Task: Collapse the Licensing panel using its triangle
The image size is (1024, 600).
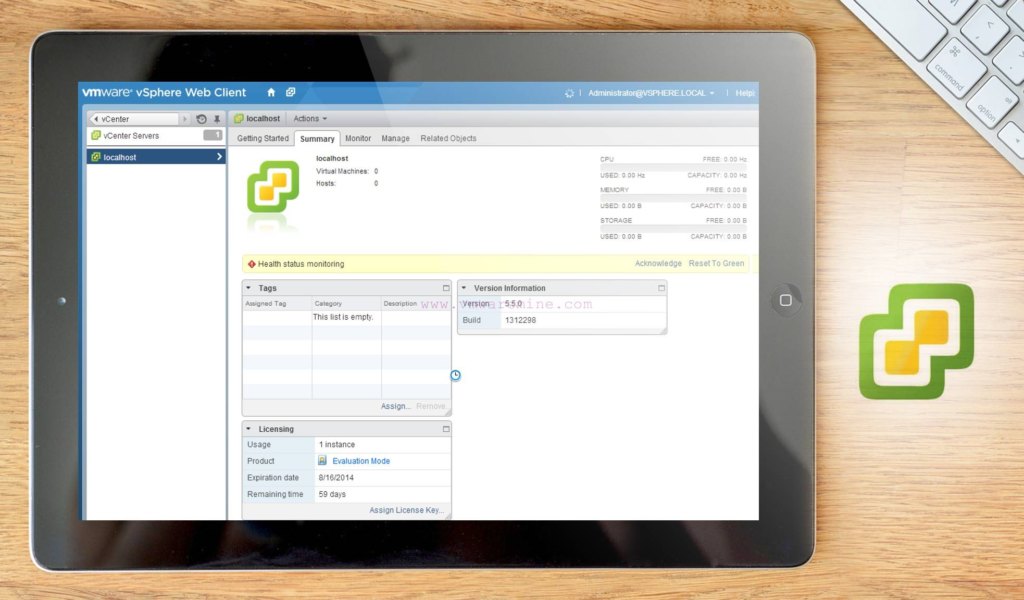Action: click(247, 428)
